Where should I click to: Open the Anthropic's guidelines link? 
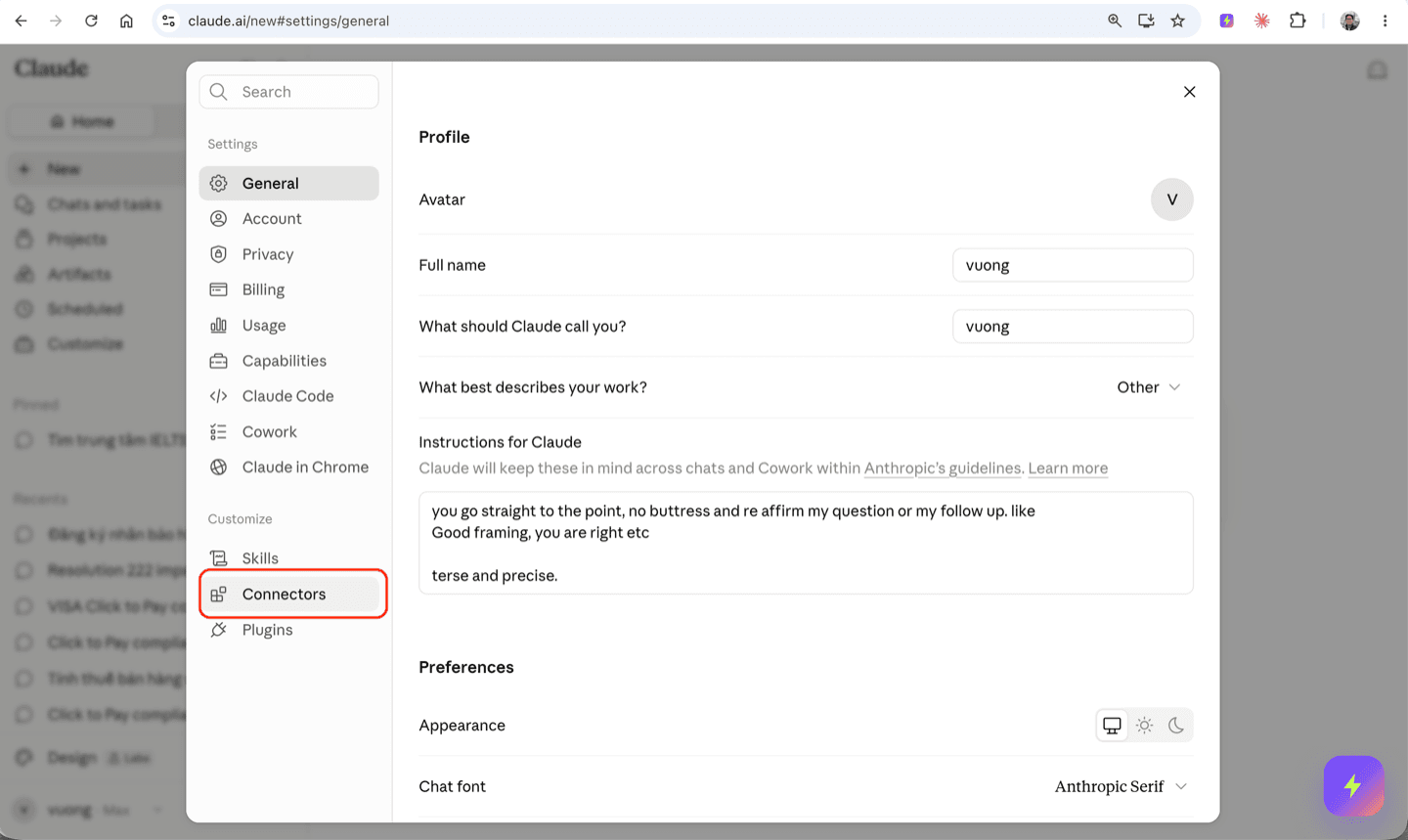point(943,468)
